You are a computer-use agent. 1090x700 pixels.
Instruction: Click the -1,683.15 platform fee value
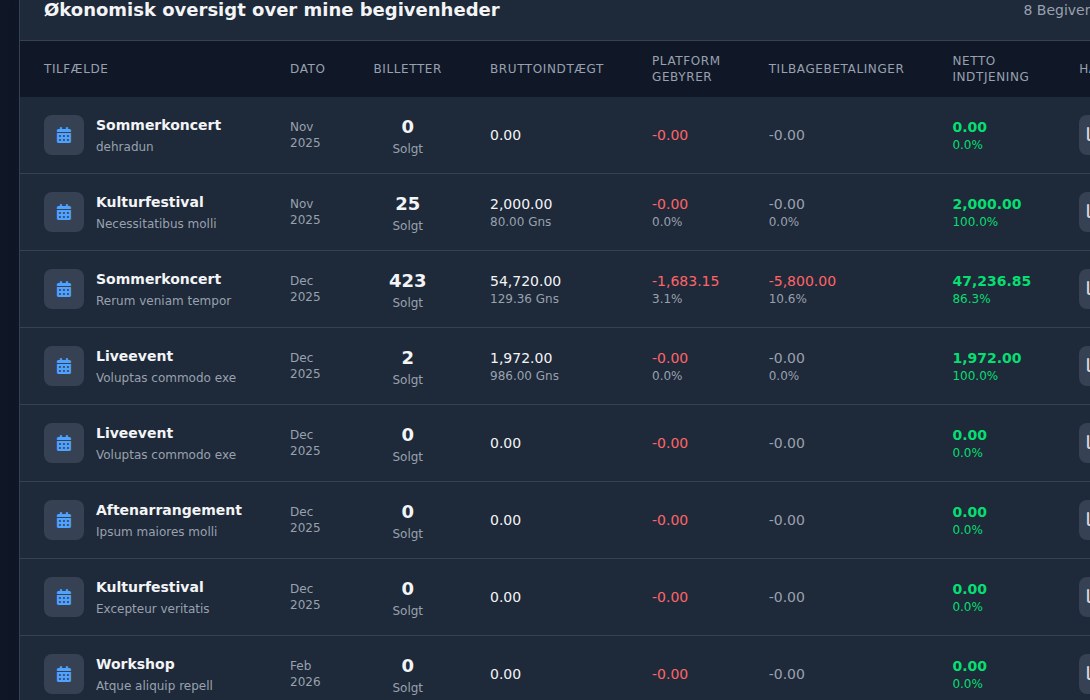tap(685, 282)
